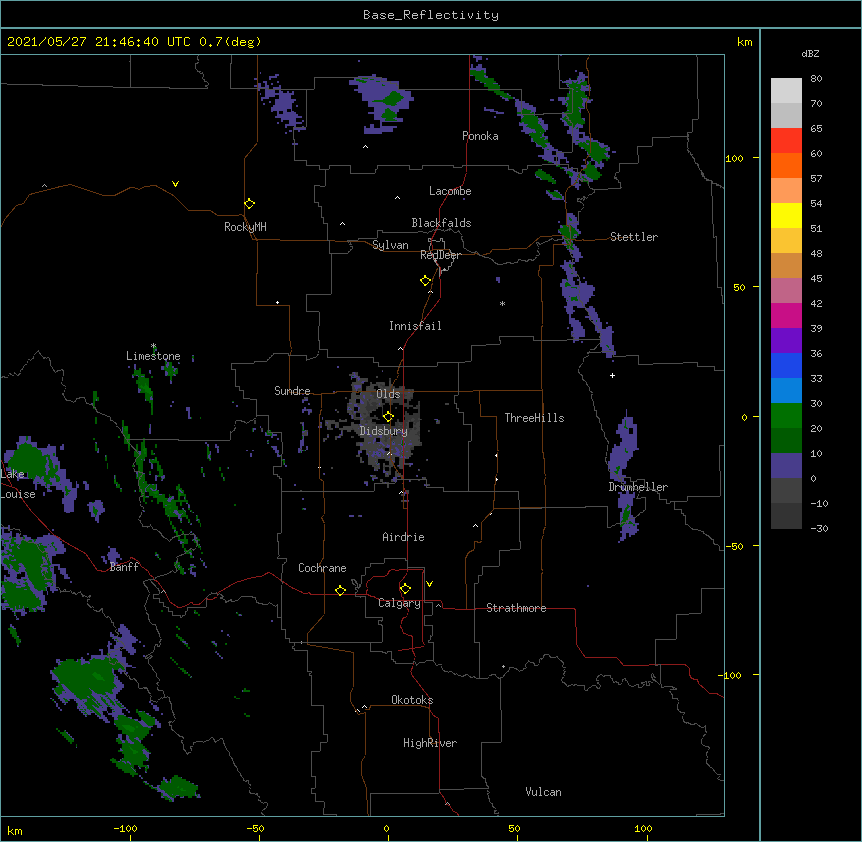Select the RedDeer city label
Viewport: 862px width, 842px height.
click(x=440, y=255)
